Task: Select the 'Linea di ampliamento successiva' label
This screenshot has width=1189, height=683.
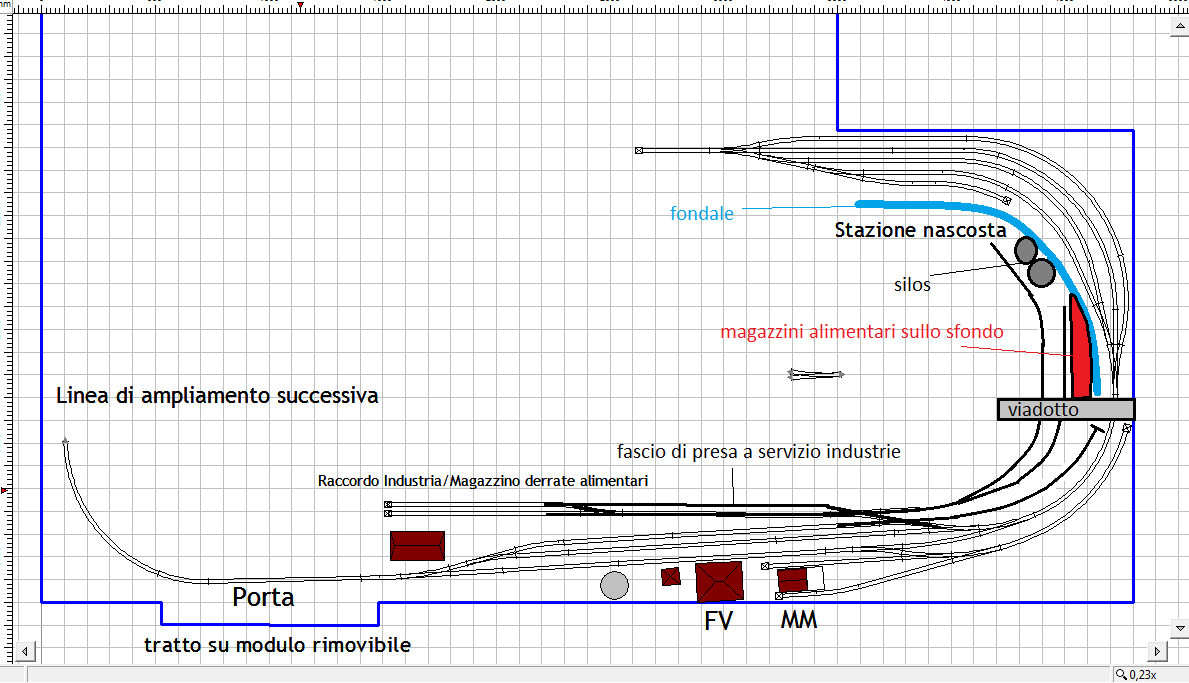Action: tap(217, 395)
